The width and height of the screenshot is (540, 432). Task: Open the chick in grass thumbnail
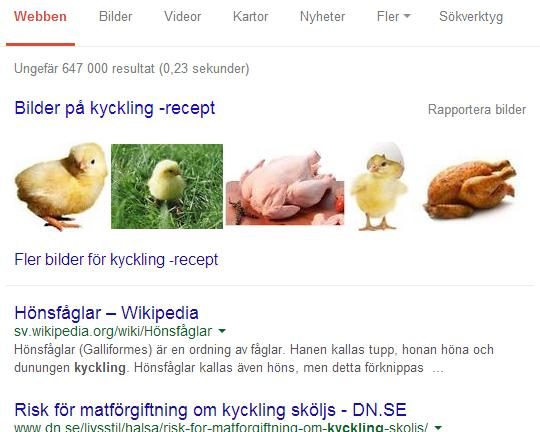167,186
